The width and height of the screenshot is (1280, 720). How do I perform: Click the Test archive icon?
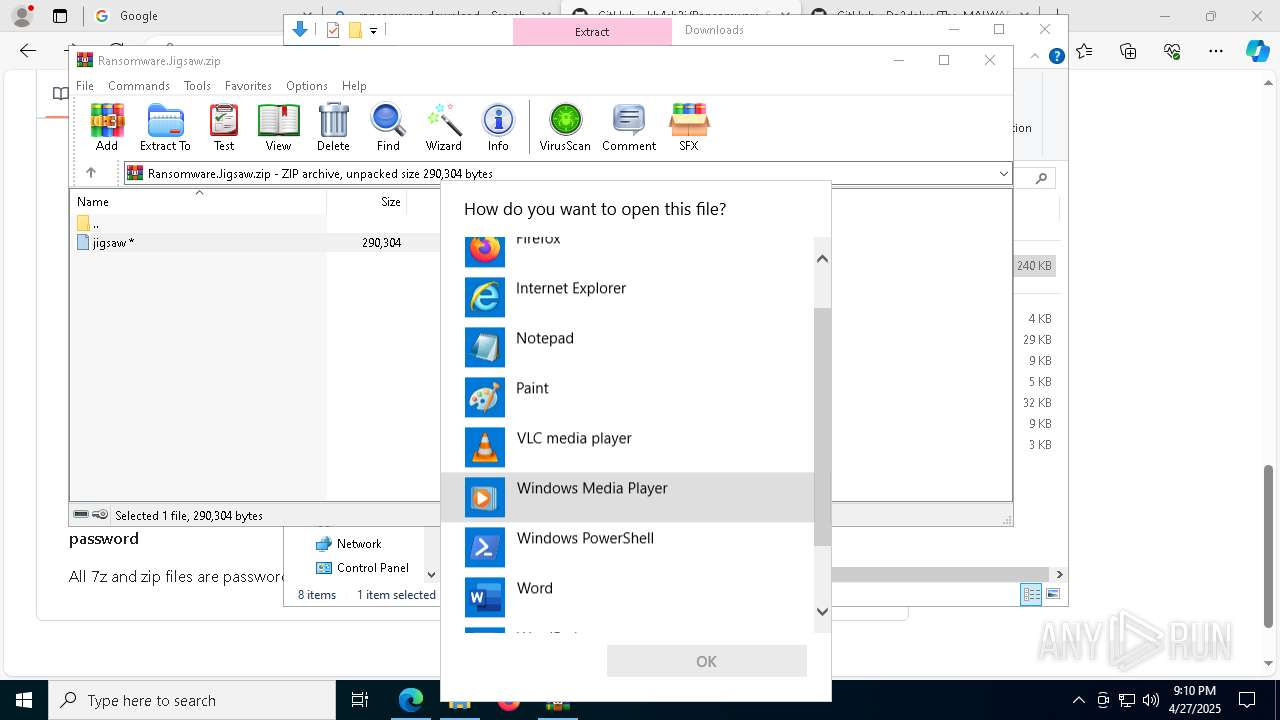(x=224, y=127)
